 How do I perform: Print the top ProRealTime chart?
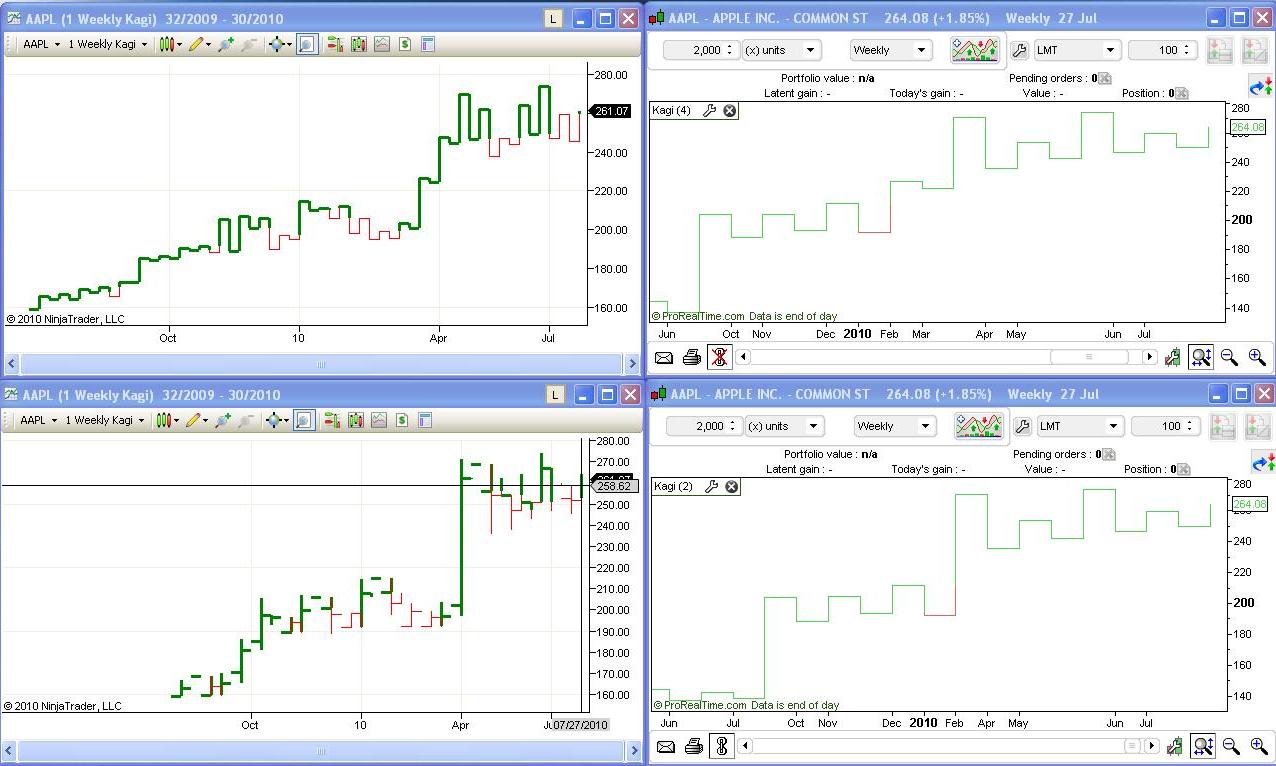(691, 357)
